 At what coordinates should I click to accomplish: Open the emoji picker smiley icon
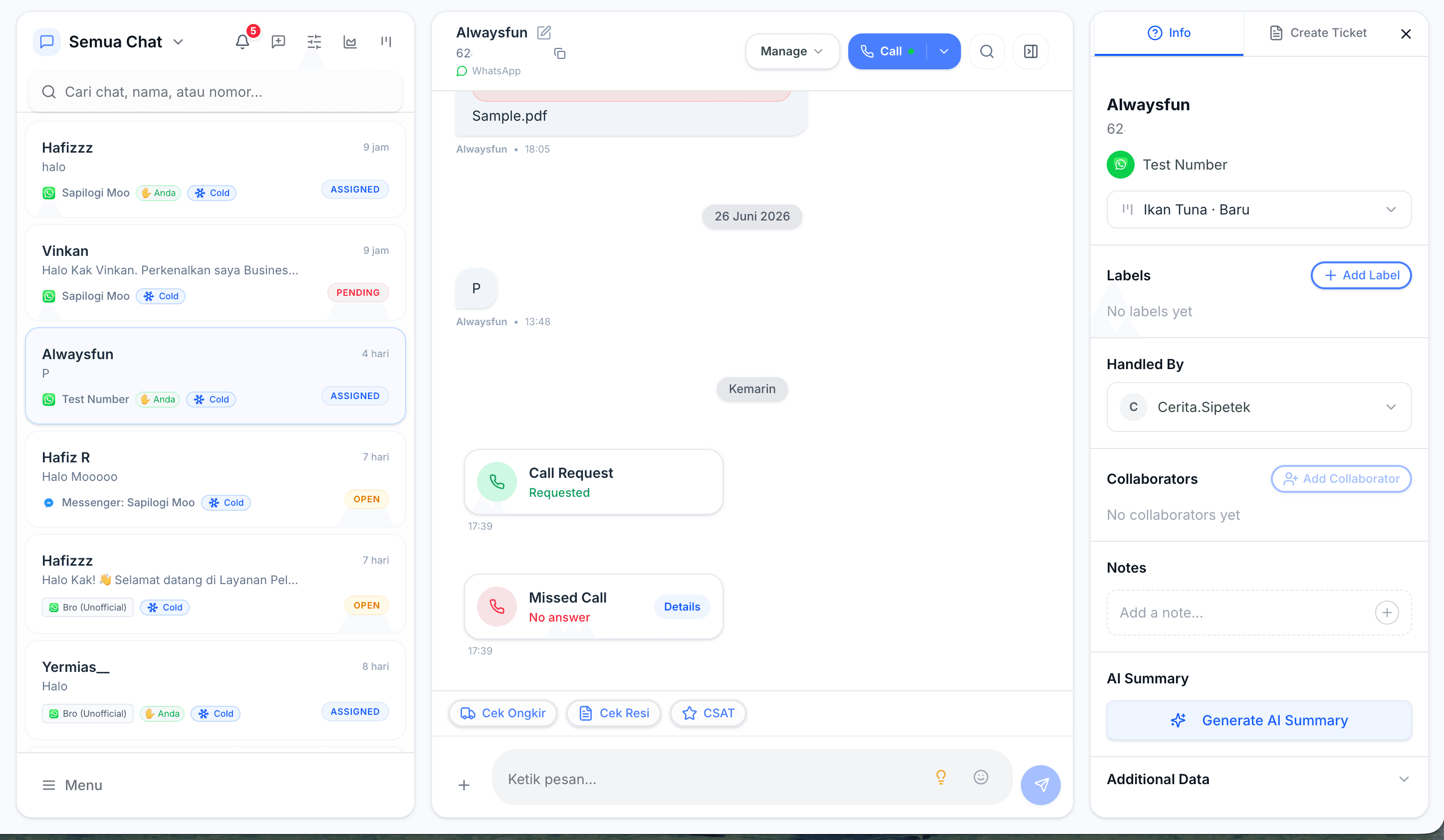(981, 778)
